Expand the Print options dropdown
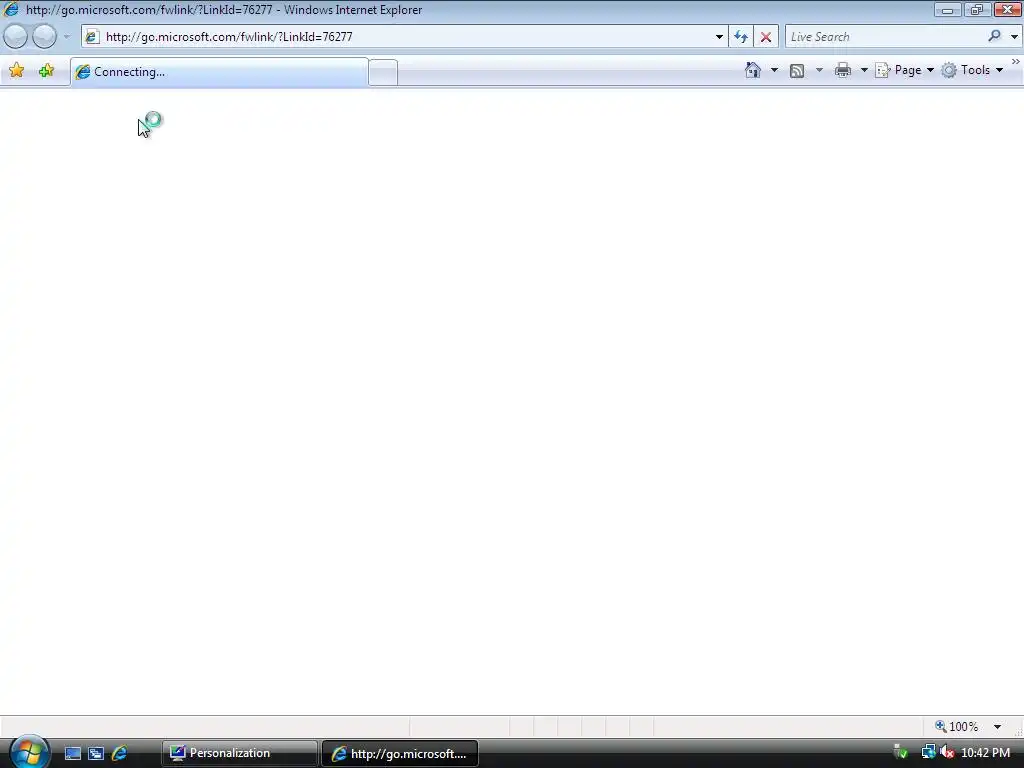 click(x=863, y=70)
